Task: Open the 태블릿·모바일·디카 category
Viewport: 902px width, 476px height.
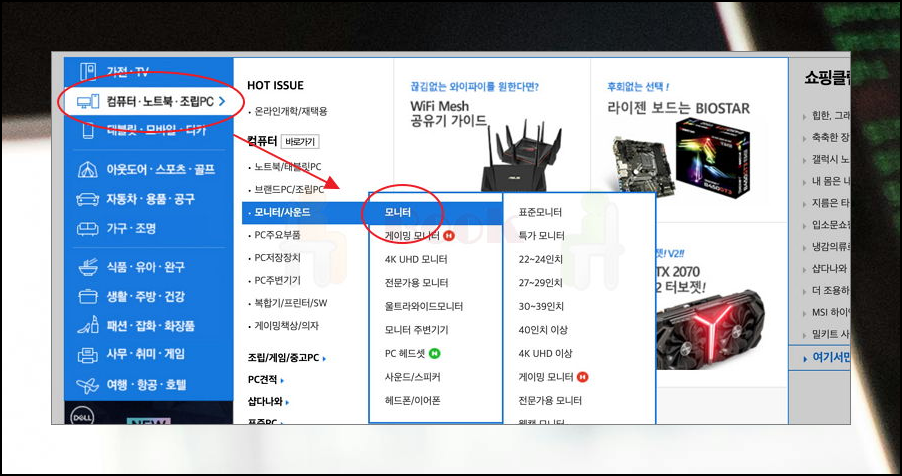Action: [x=156, y=131]
